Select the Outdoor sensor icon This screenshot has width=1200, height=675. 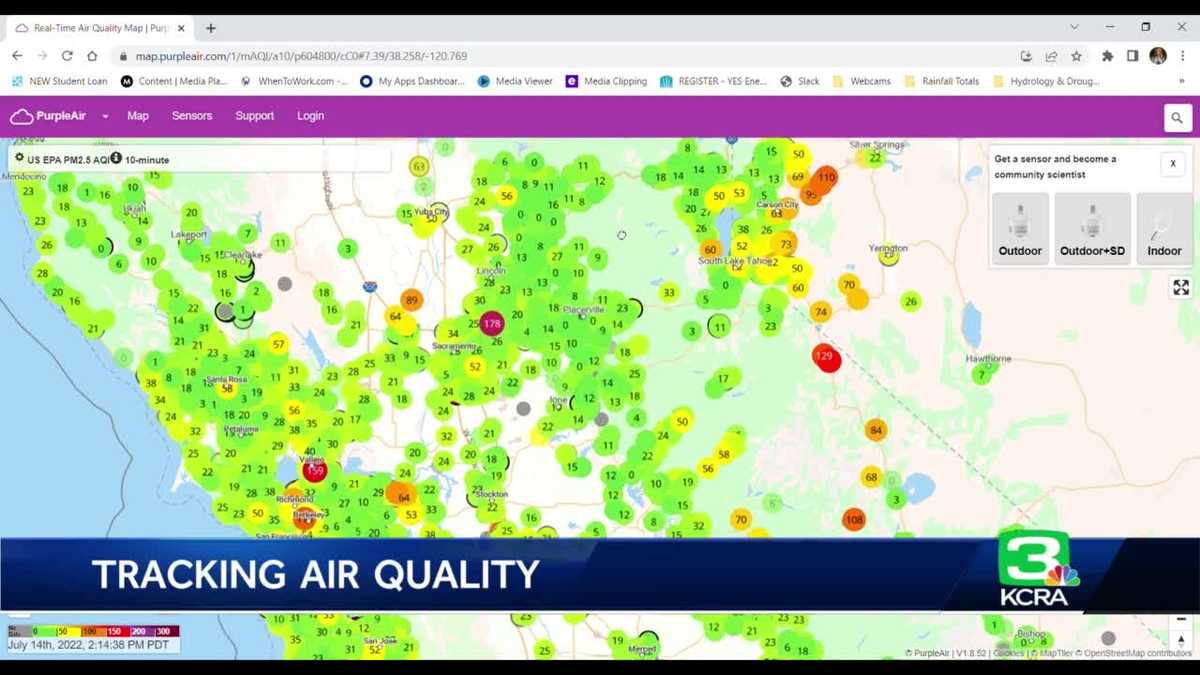click(1019, 227)
